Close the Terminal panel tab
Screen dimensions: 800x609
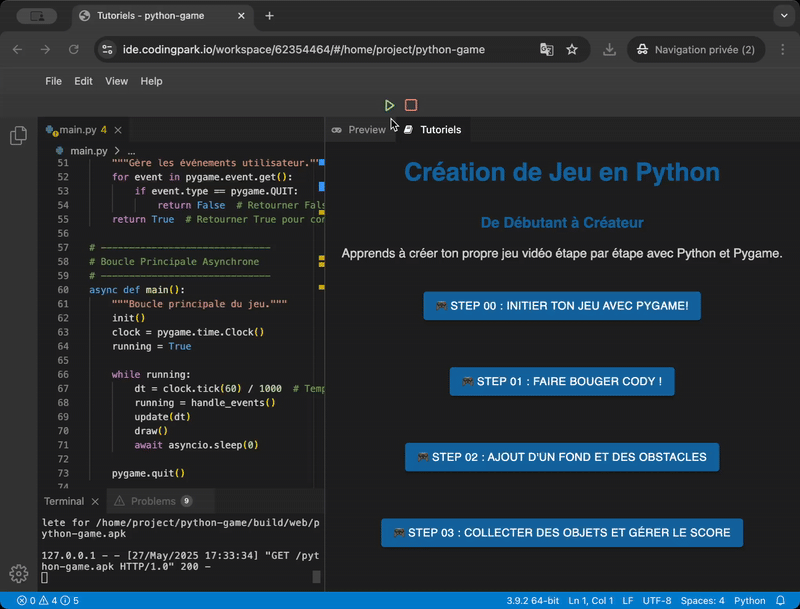[96, 501]
